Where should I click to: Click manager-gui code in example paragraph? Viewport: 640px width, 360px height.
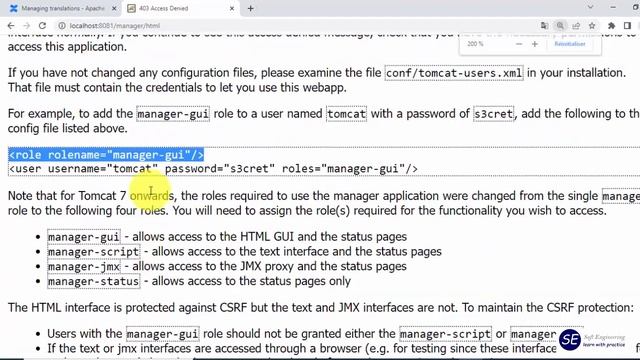[x=173, y=114]
